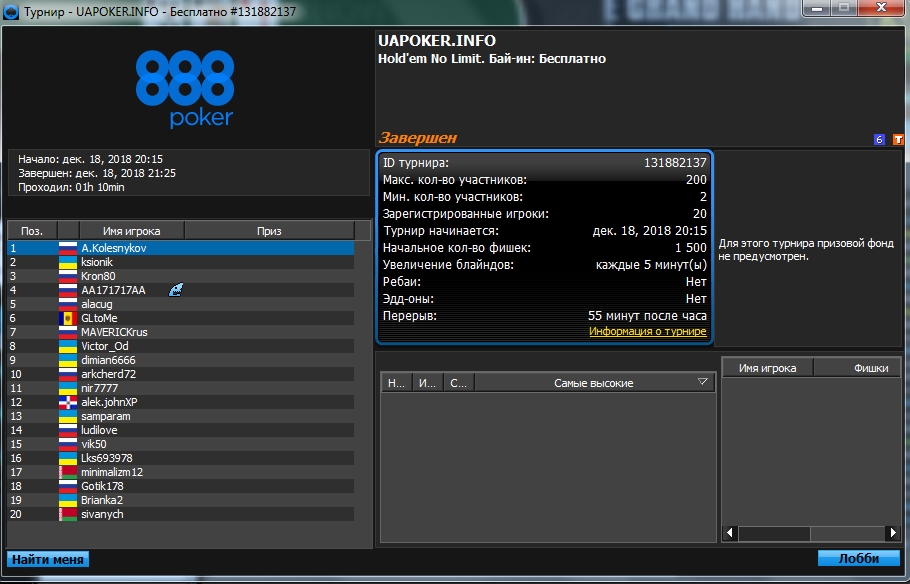Click the flag next to Gotik178
The image size is (910, 584).
click(68, 486)
